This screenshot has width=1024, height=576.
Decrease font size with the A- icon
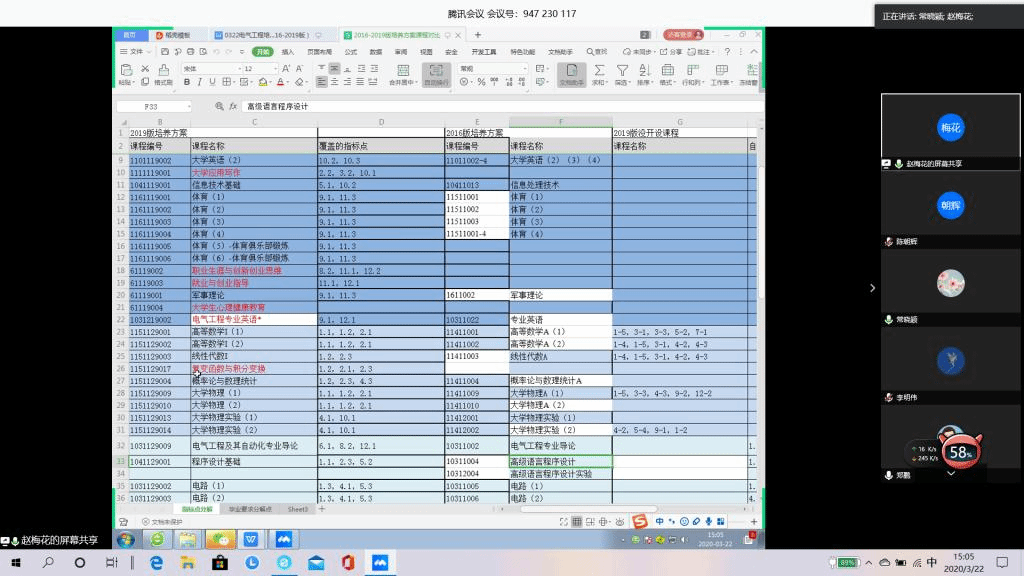click(x=299, y=69)
